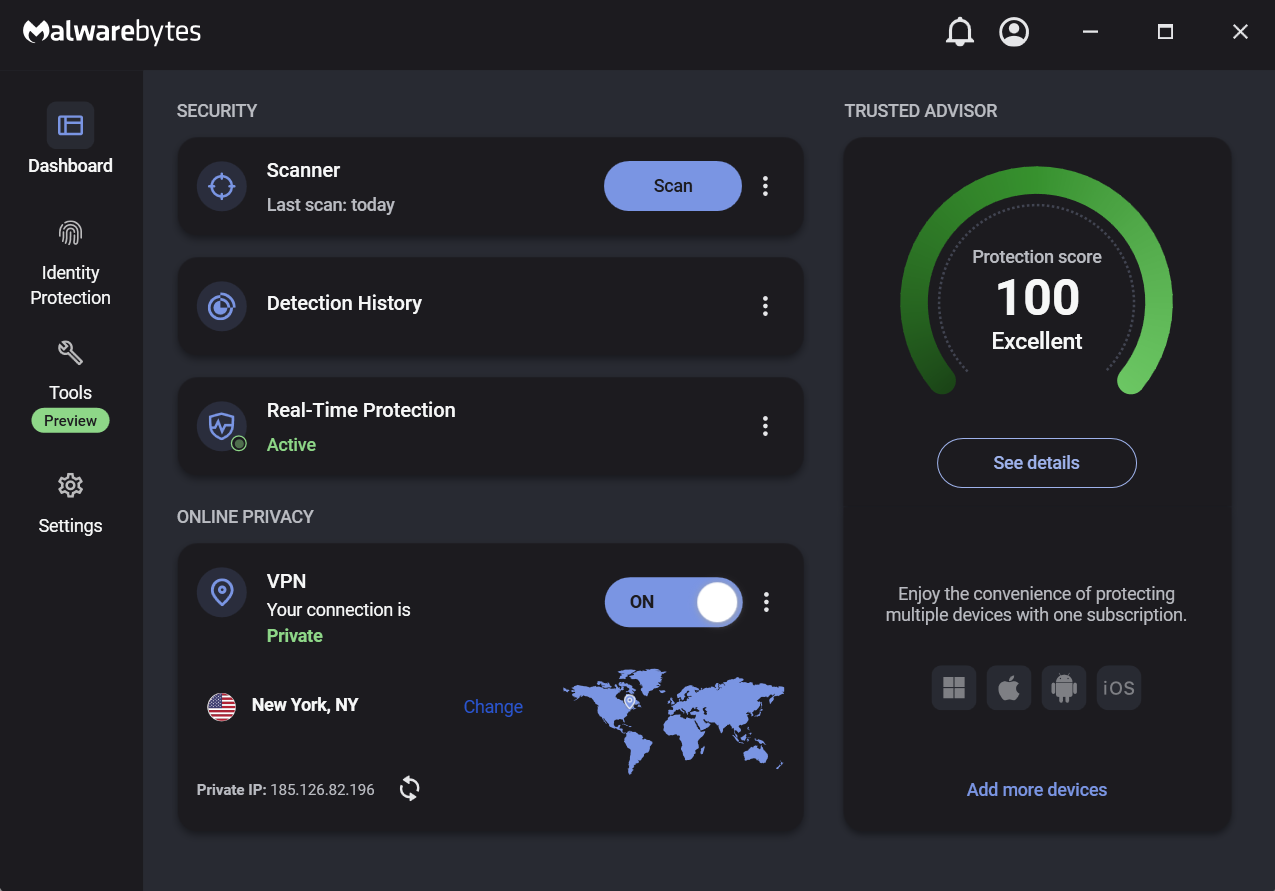Click the Real-Time Protection title

coord(361,410)
